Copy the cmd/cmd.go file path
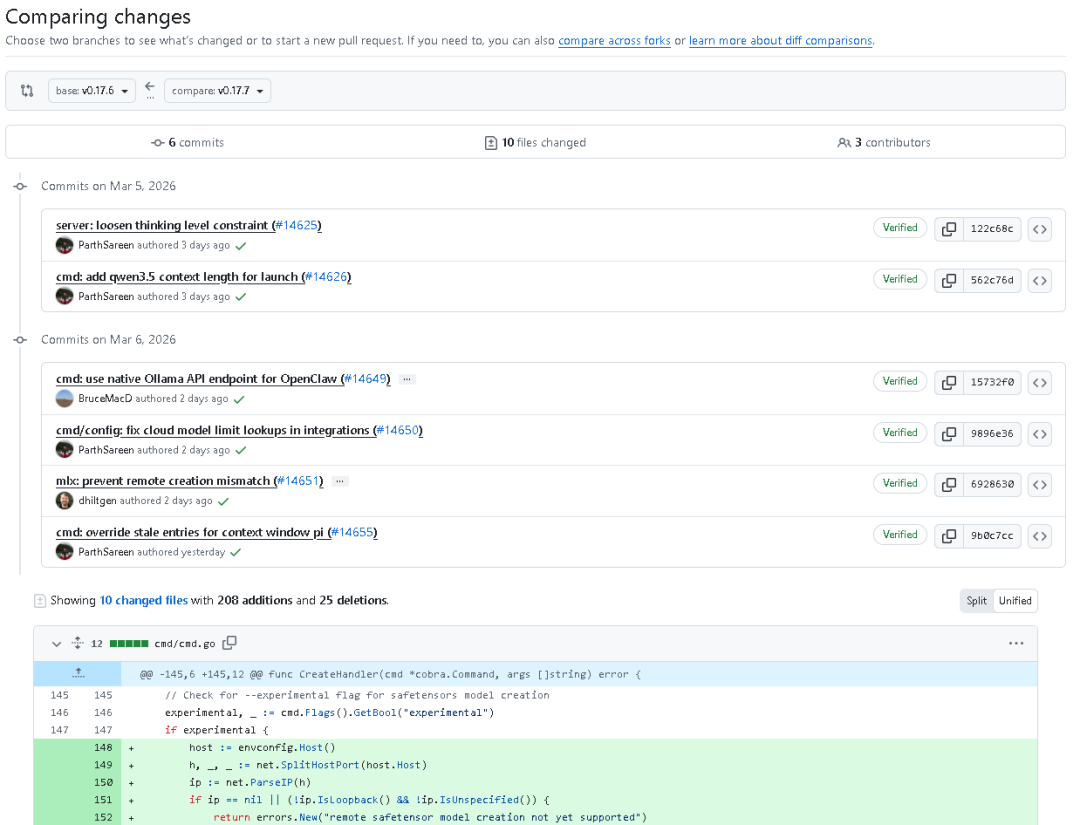This screenshot has width=1080, height=825. 230,643
